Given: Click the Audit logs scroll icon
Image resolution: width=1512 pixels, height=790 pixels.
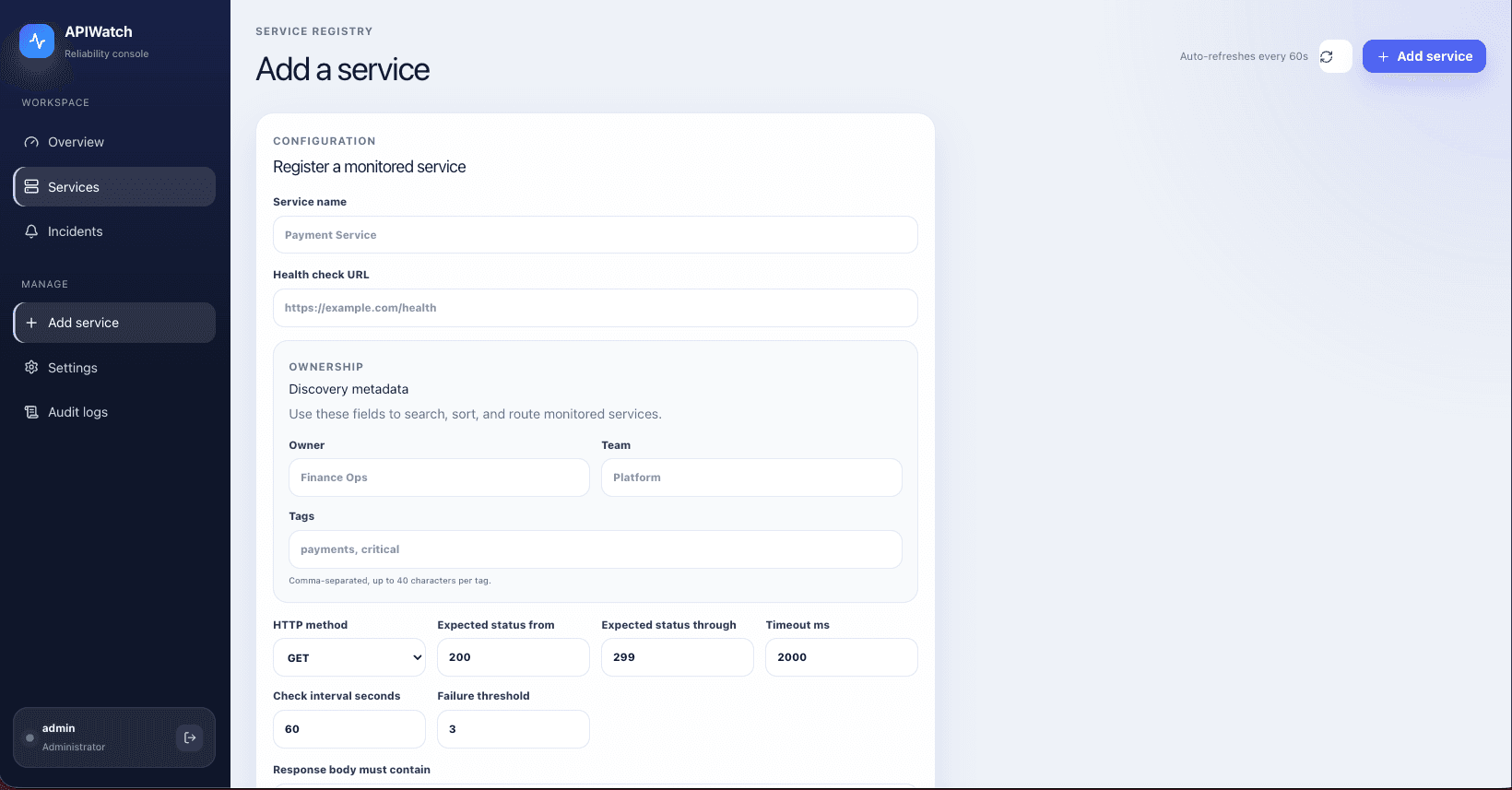Looking at the screenshot, I should (31, 412).
